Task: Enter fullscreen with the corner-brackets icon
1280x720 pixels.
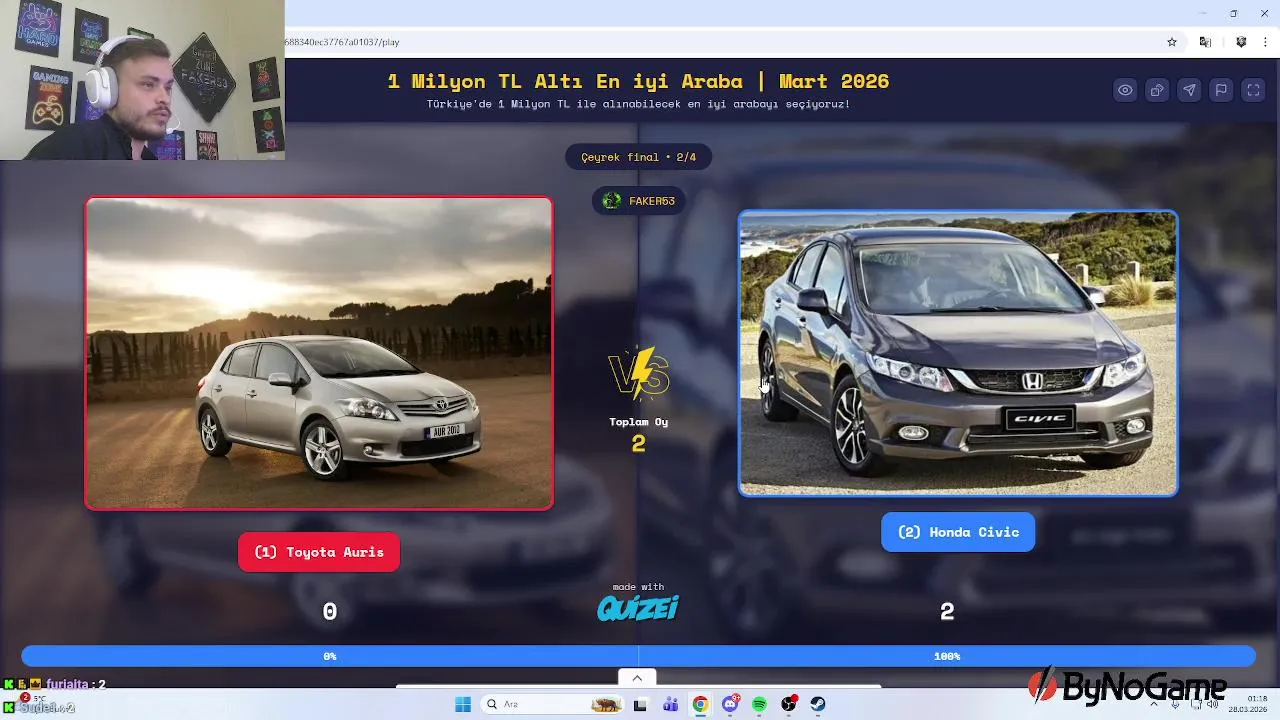Action: coord(1253,90)
